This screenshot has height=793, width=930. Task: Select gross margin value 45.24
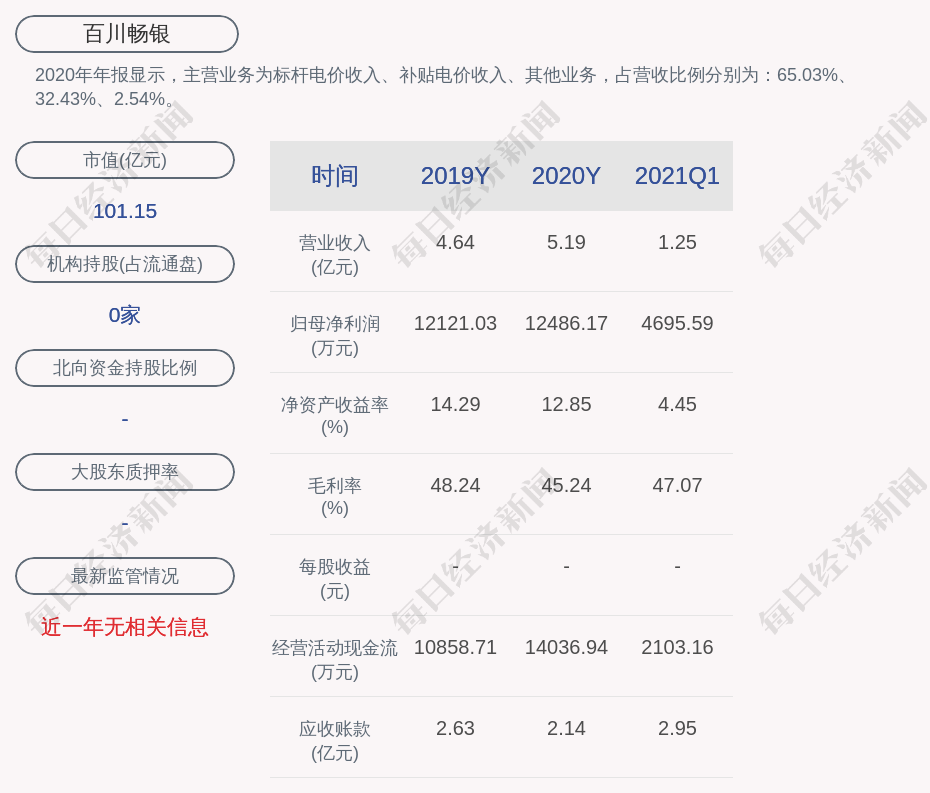(566, 486)
